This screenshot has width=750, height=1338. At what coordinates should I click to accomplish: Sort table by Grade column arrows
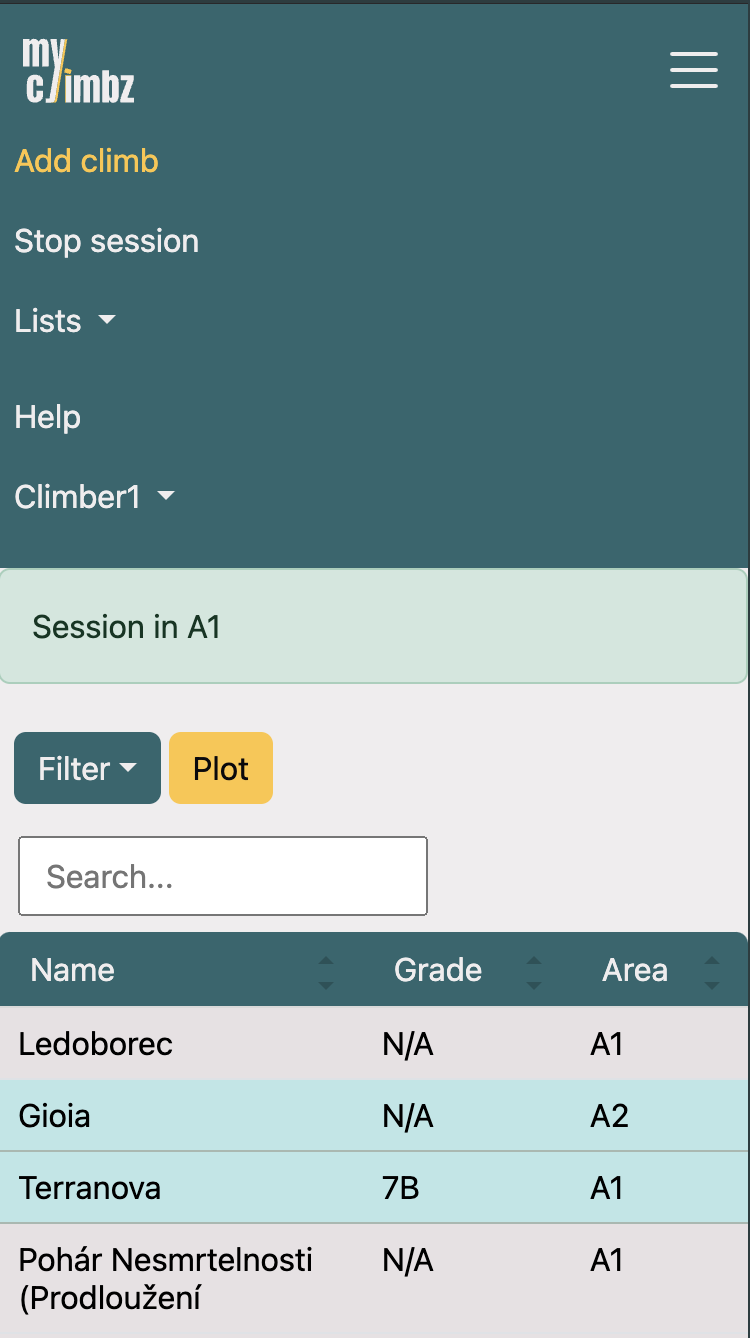[x=534, y=972]
